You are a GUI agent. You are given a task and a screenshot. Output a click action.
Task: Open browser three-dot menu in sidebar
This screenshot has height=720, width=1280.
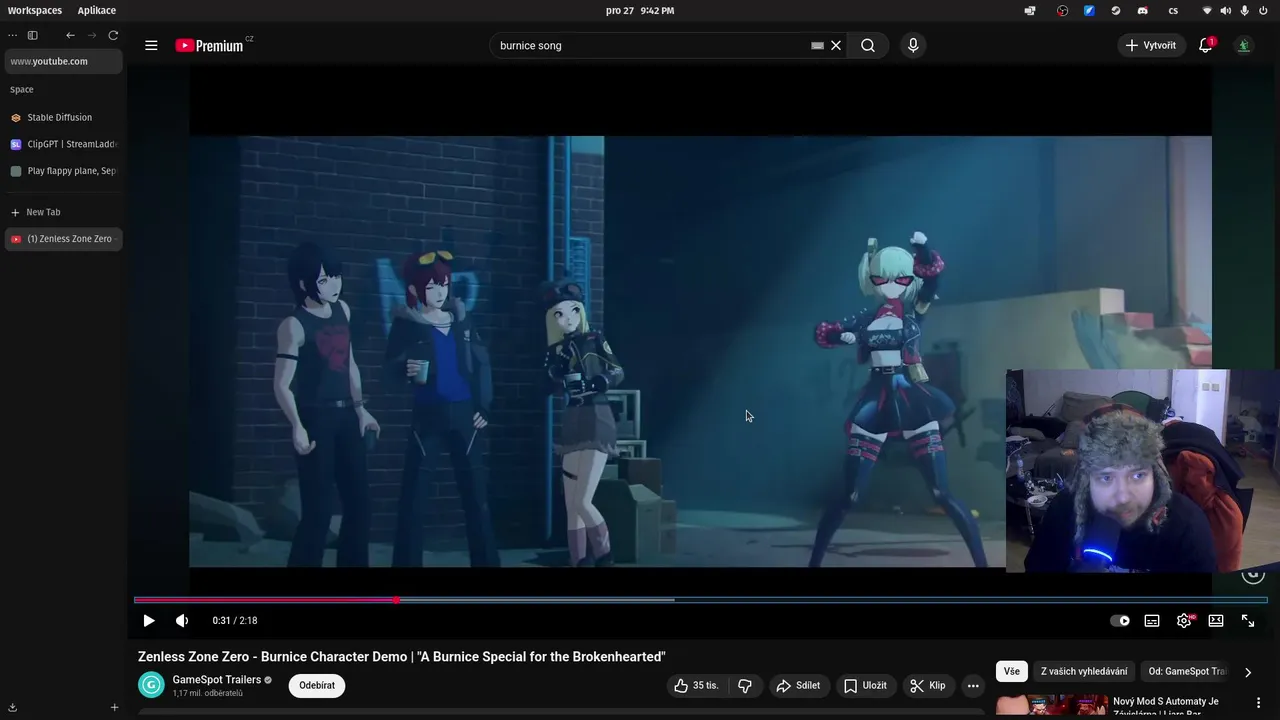coord(13,35)
